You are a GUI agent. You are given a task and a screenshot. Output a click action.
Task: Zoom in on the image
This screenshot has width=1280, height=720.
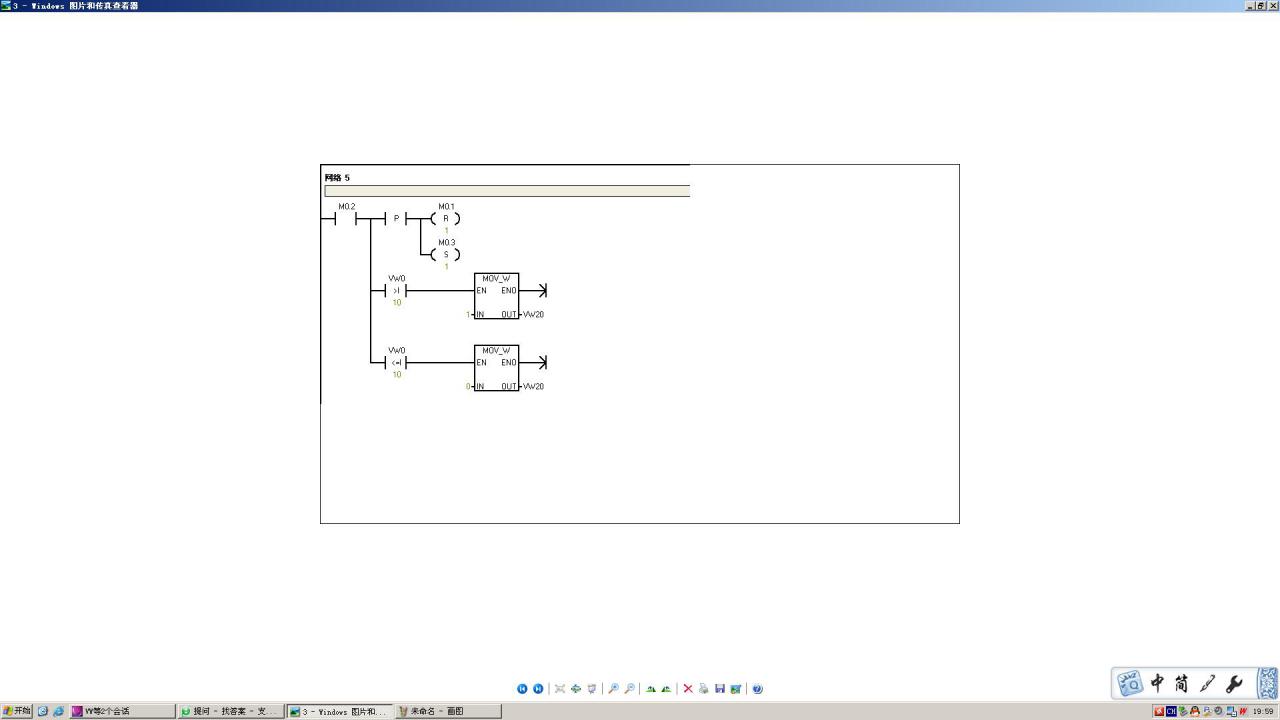(x=613, y=689)
